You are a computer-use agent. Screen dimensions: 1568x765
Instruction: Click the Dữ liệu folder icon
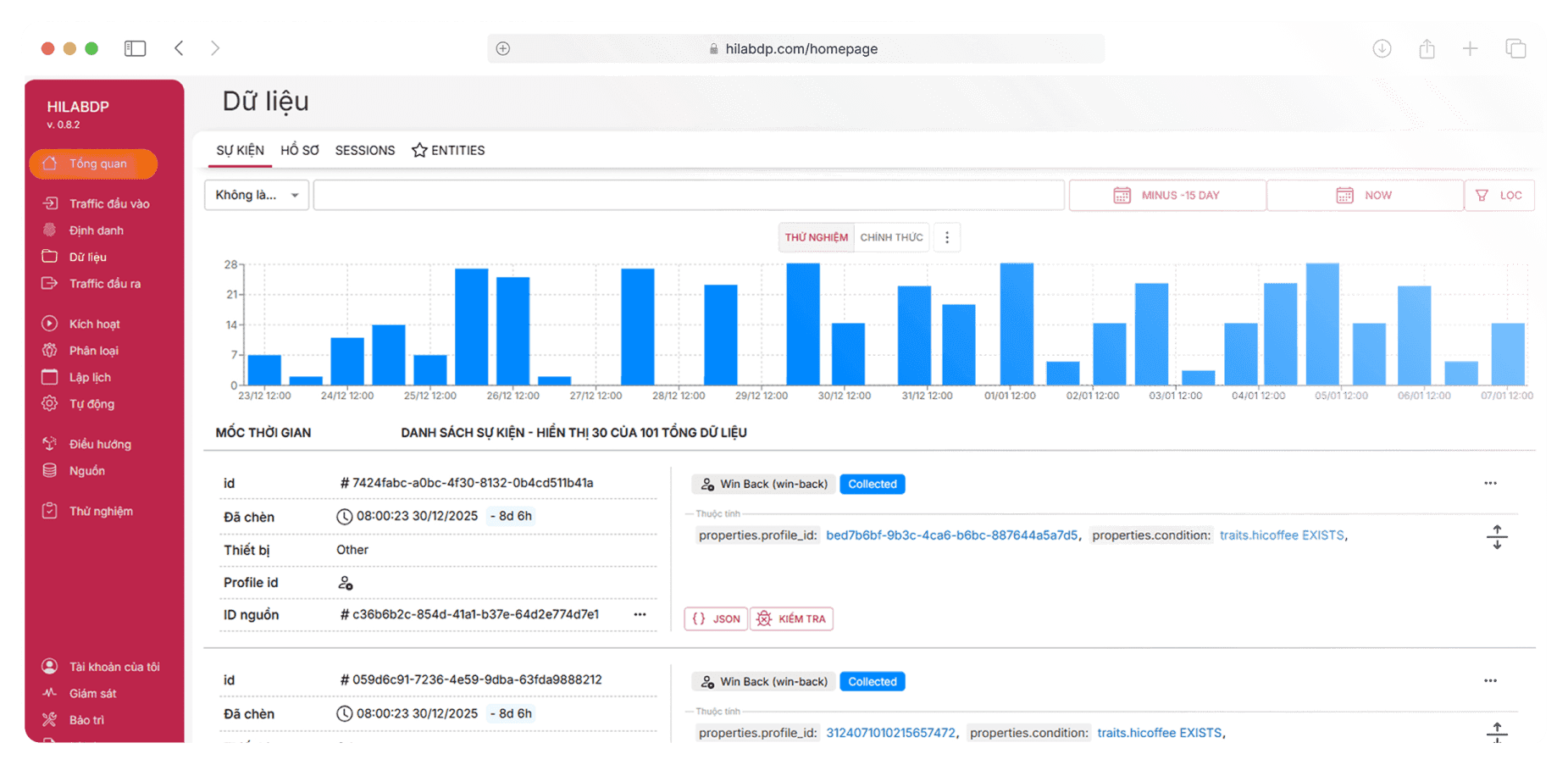[50, 257]
